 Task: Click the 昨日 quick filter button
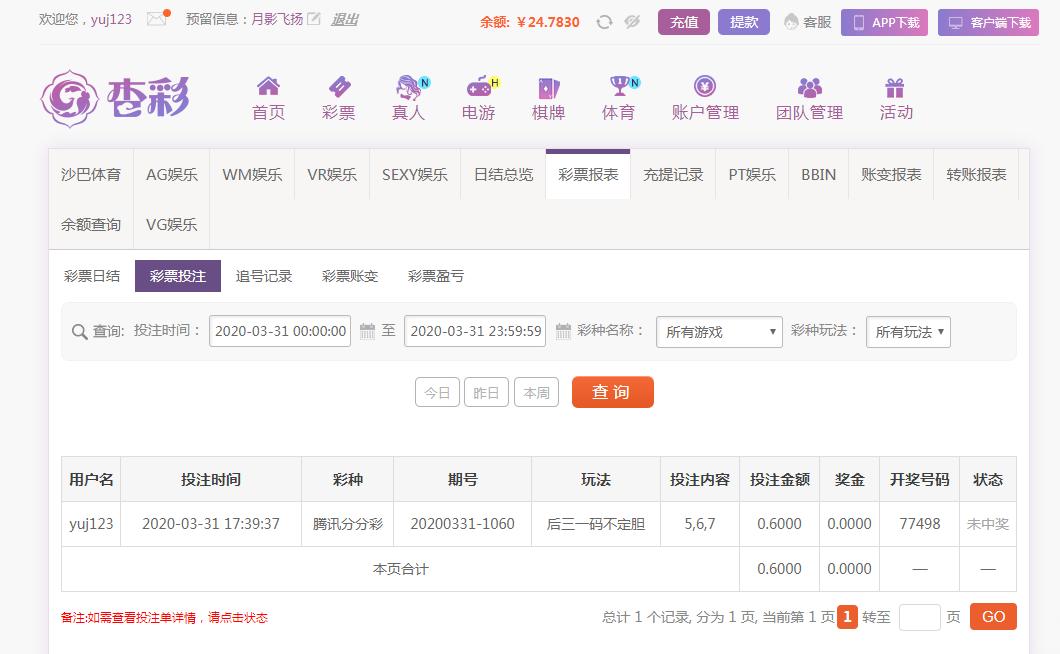(486, 392)
